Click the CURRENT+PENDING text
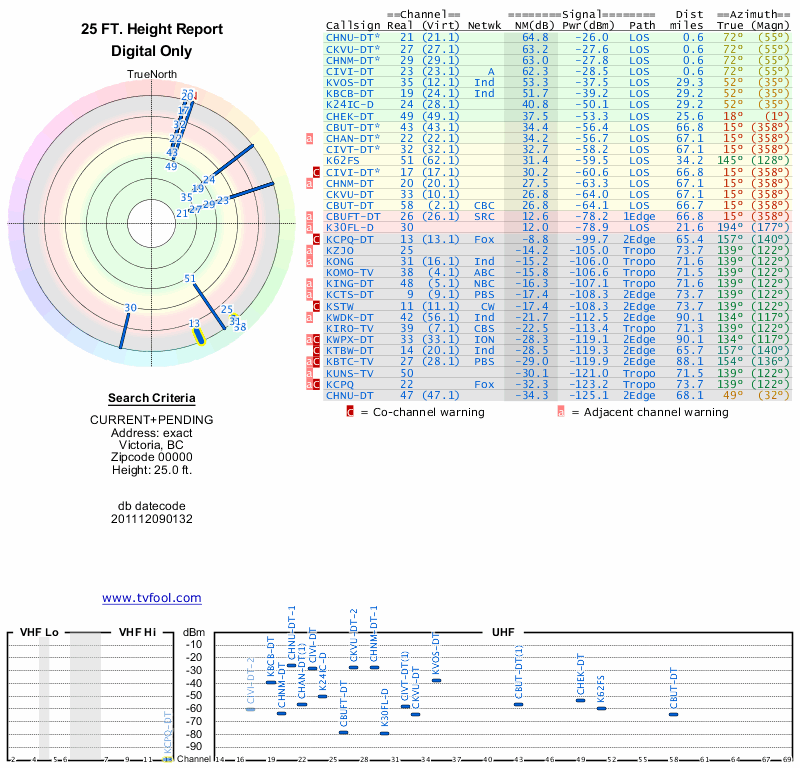The image size is (800, 768). [152, 419]
